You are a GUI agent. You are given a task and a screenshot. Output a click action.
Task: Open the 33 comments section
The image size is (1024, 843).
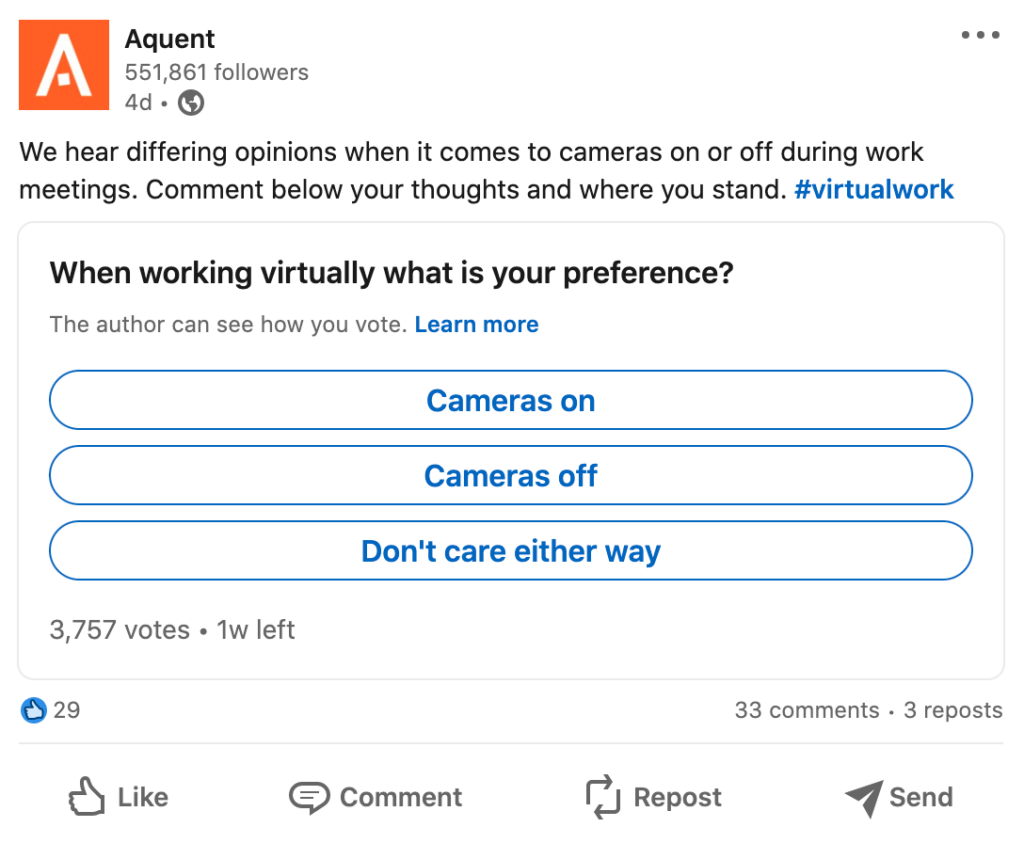806,710
